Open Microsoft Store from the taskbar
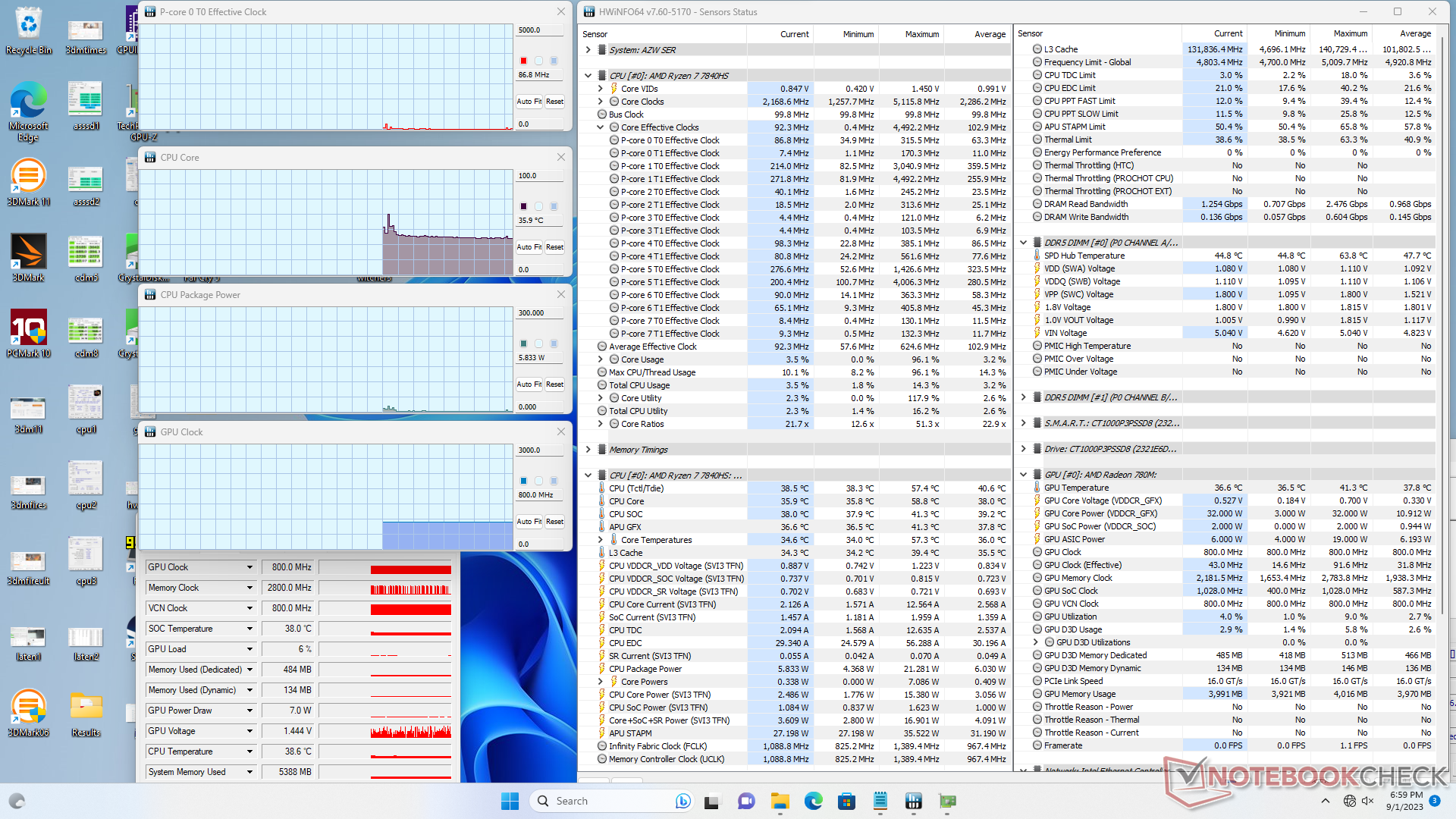The height and width of the screenshot is (819, 1456). pos(846,801)
